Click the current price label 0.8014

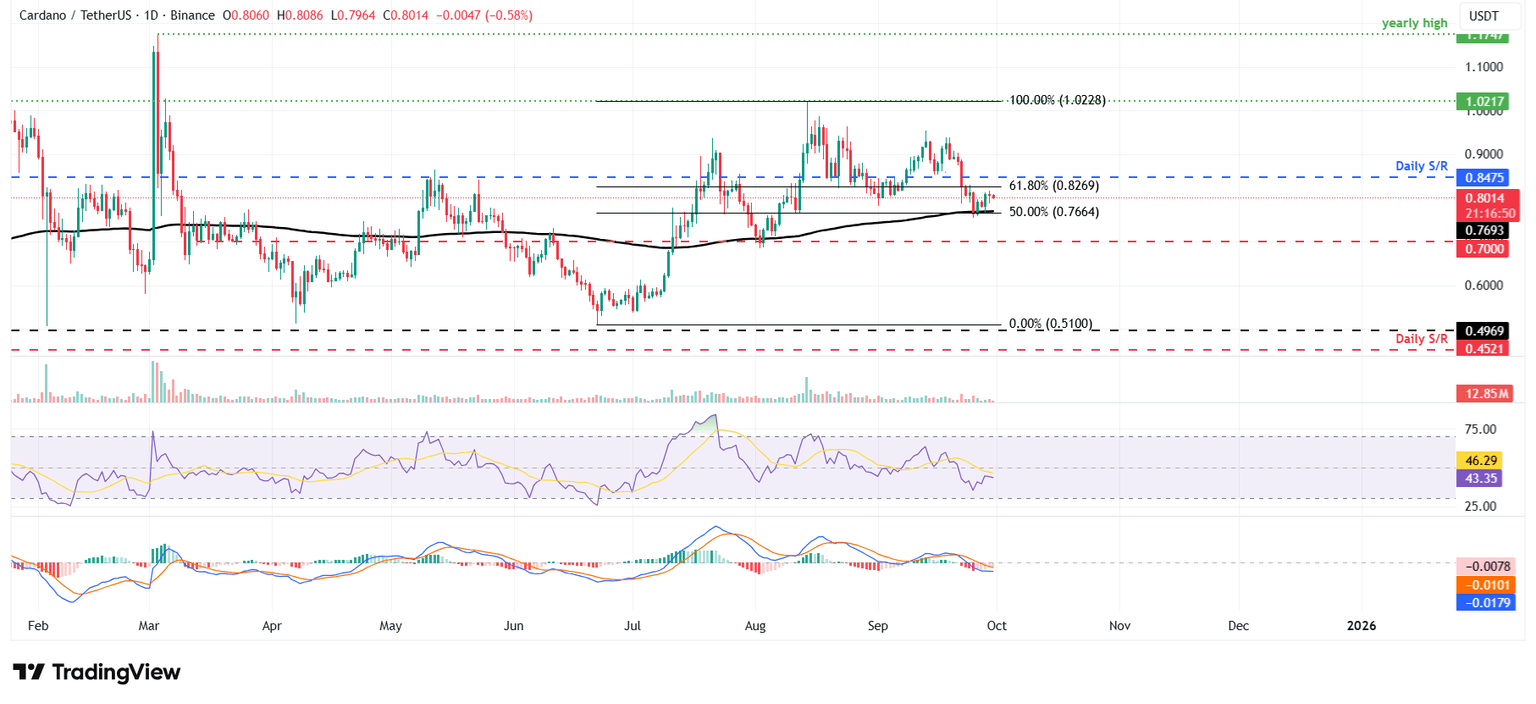(x=1487, y=198)
